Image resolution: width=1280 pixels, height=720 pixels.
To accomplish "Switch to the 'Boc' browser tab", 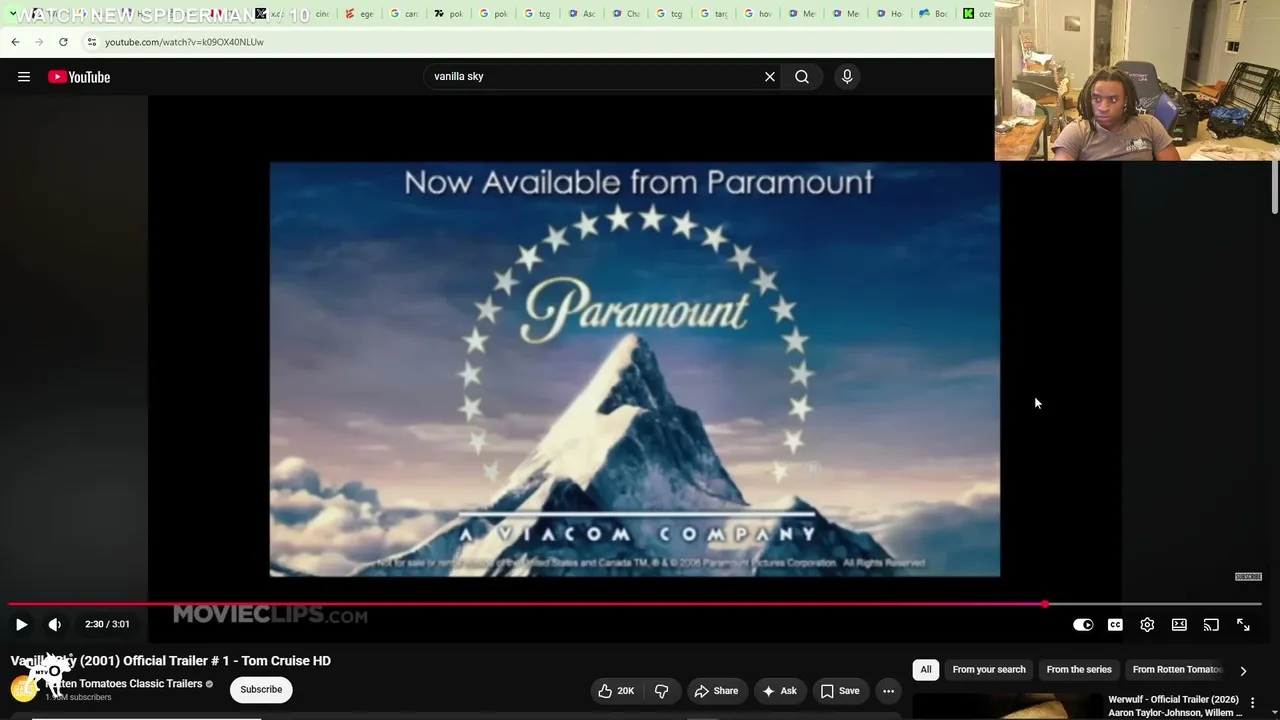I will (x=934, y=14).
